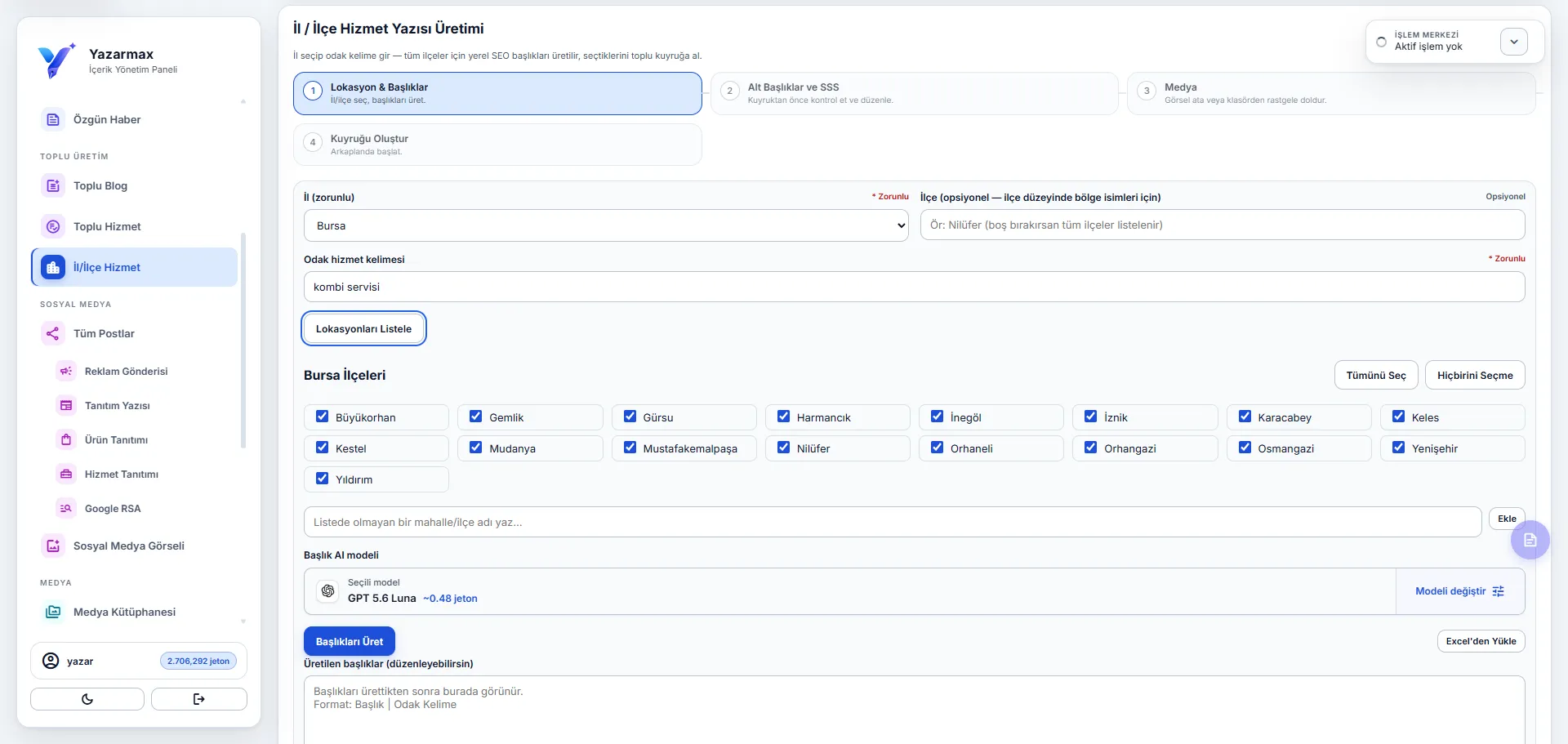Click the logout arrow icon
Image resolution: width=1568 pixels, height=744 pixels.
199,699
